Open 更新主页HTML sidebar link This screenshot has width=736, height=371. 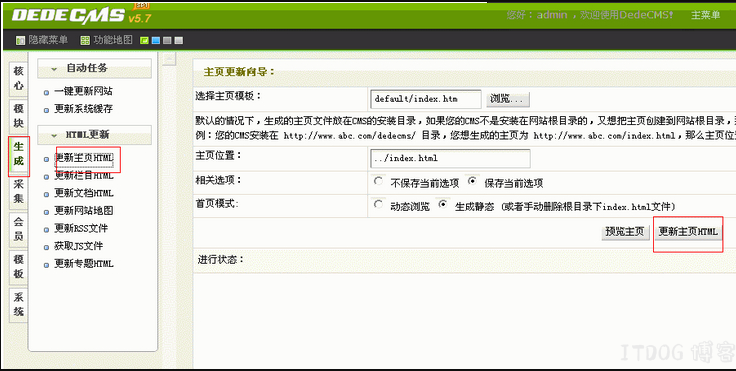click(84, 158)
